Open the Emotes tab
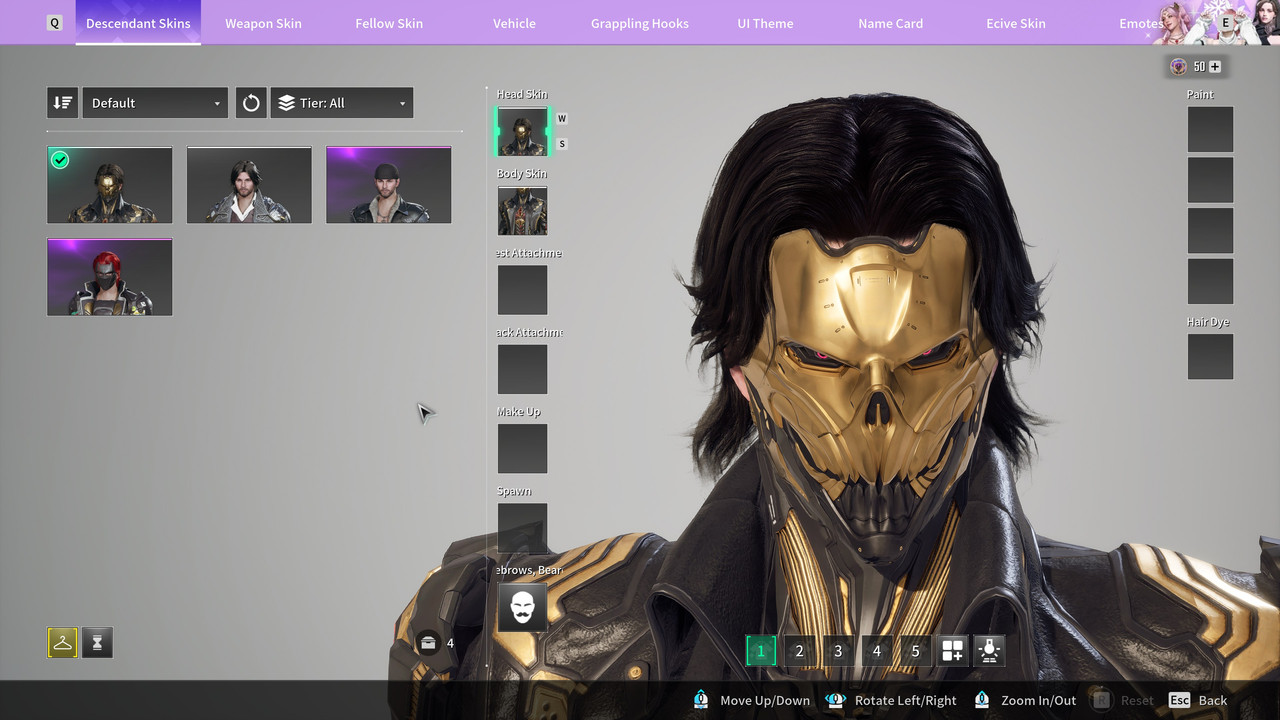The image size is (1280, 720). click(1140, 23)
